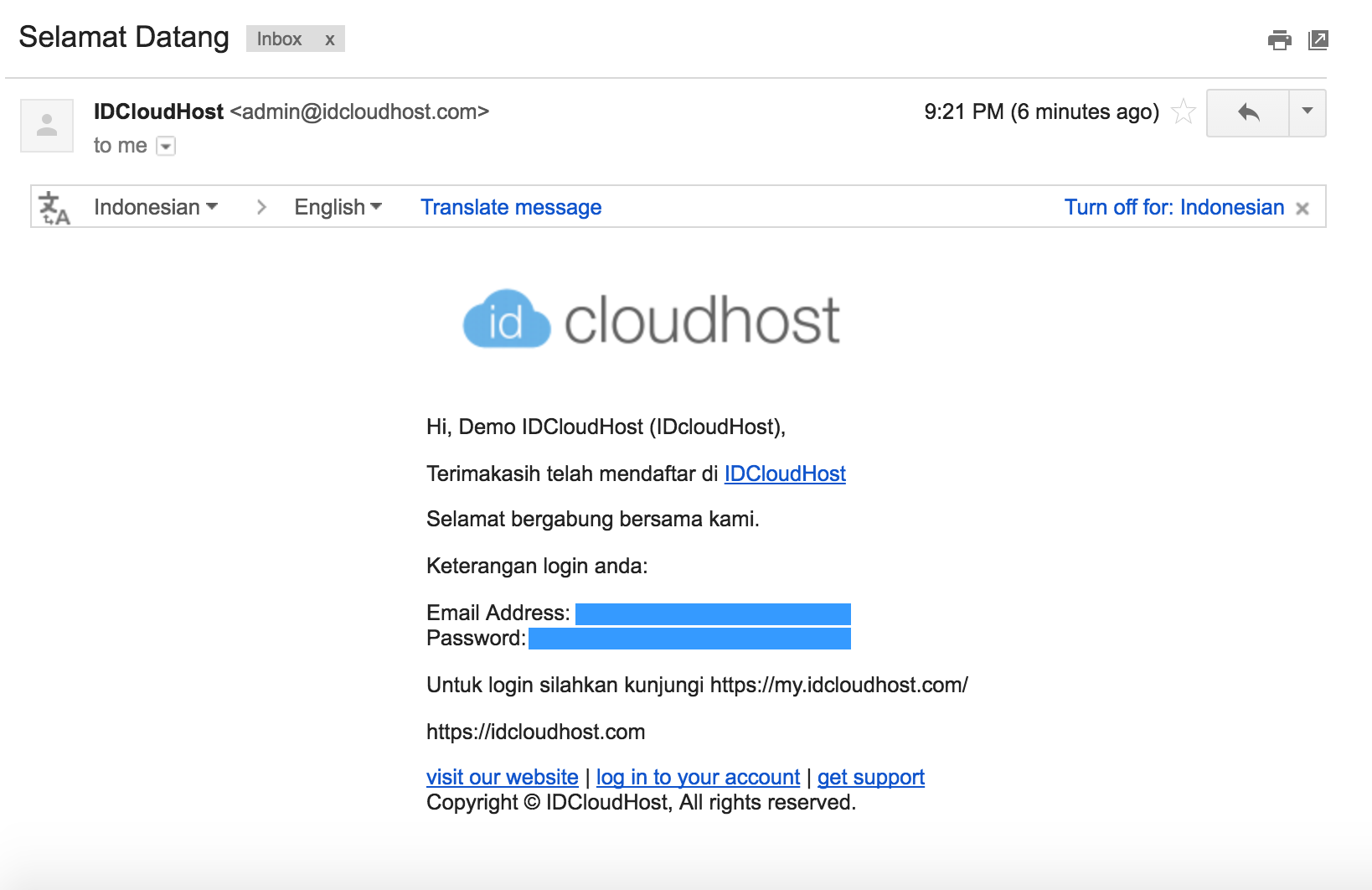
Task: Dismiss the translation bar with the x
Action: point(1302,208)
